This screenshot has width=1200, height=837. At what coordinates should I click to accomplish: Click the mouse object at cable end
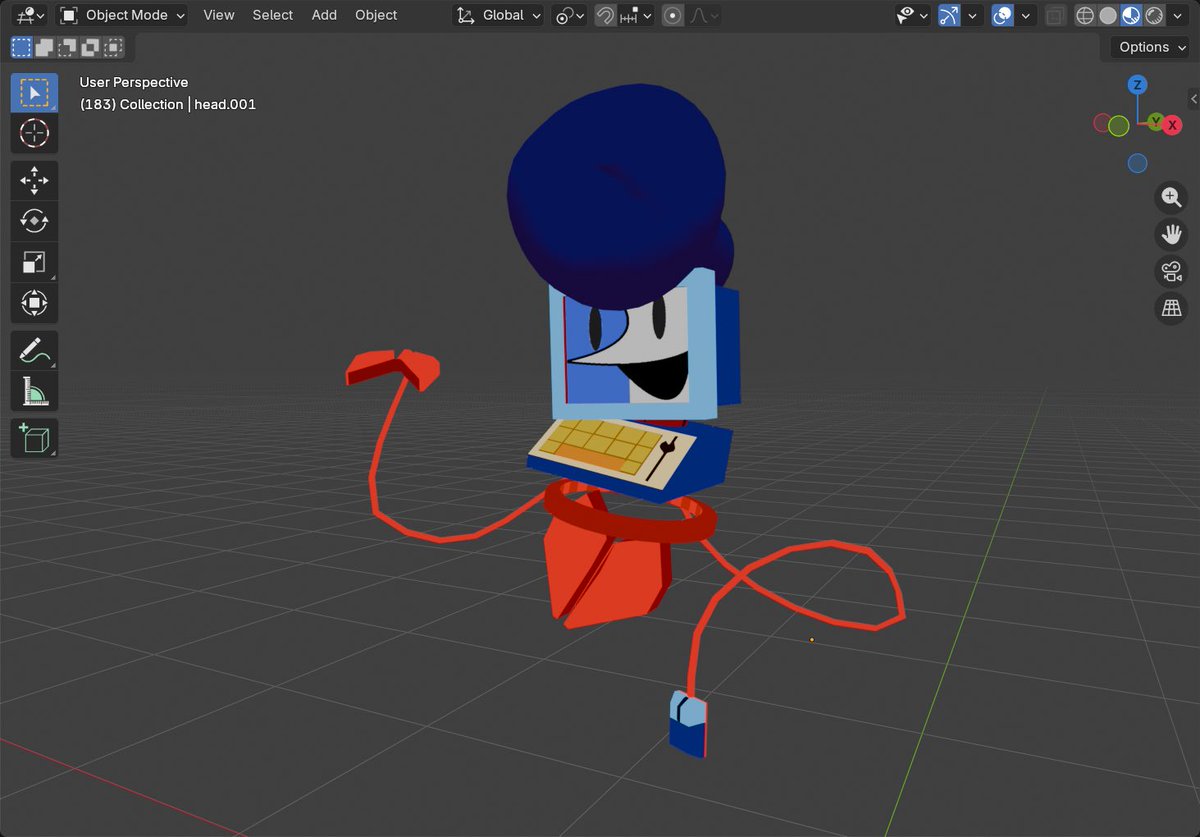click(x=688, y=724)
